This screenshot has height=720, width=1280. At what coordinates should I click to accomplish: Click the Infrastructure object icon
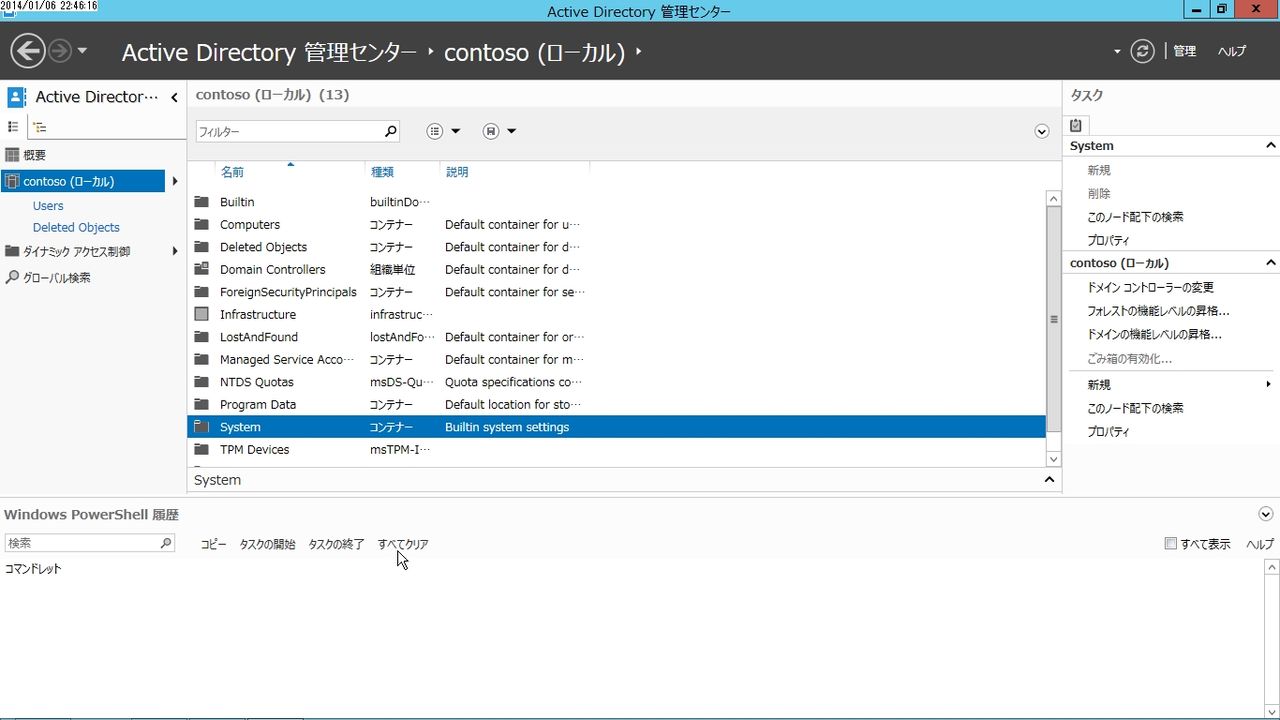click(x=201, y=314)
